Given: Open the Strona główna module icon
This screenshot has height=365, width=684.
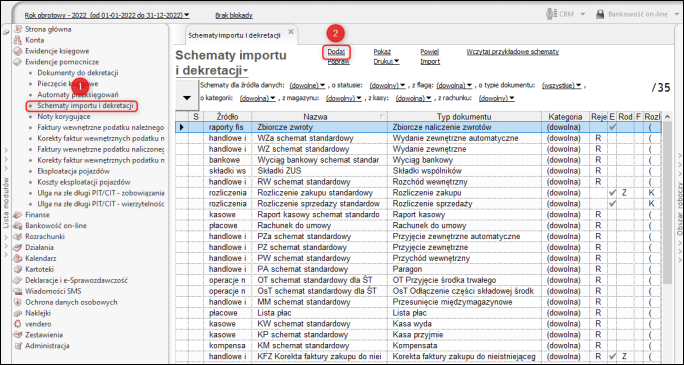Looking at the screenshot, I should [17, 29].
